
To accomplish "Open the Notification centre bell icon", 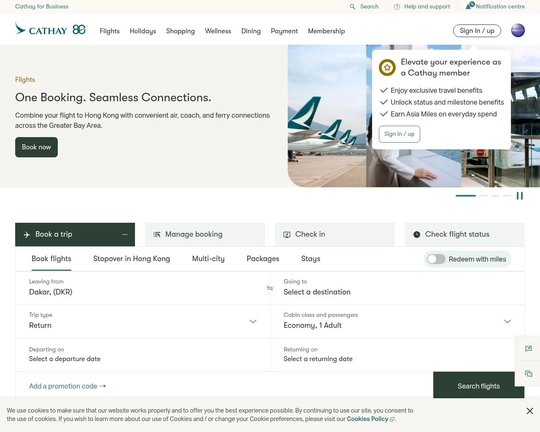I will tap(470, 6).
